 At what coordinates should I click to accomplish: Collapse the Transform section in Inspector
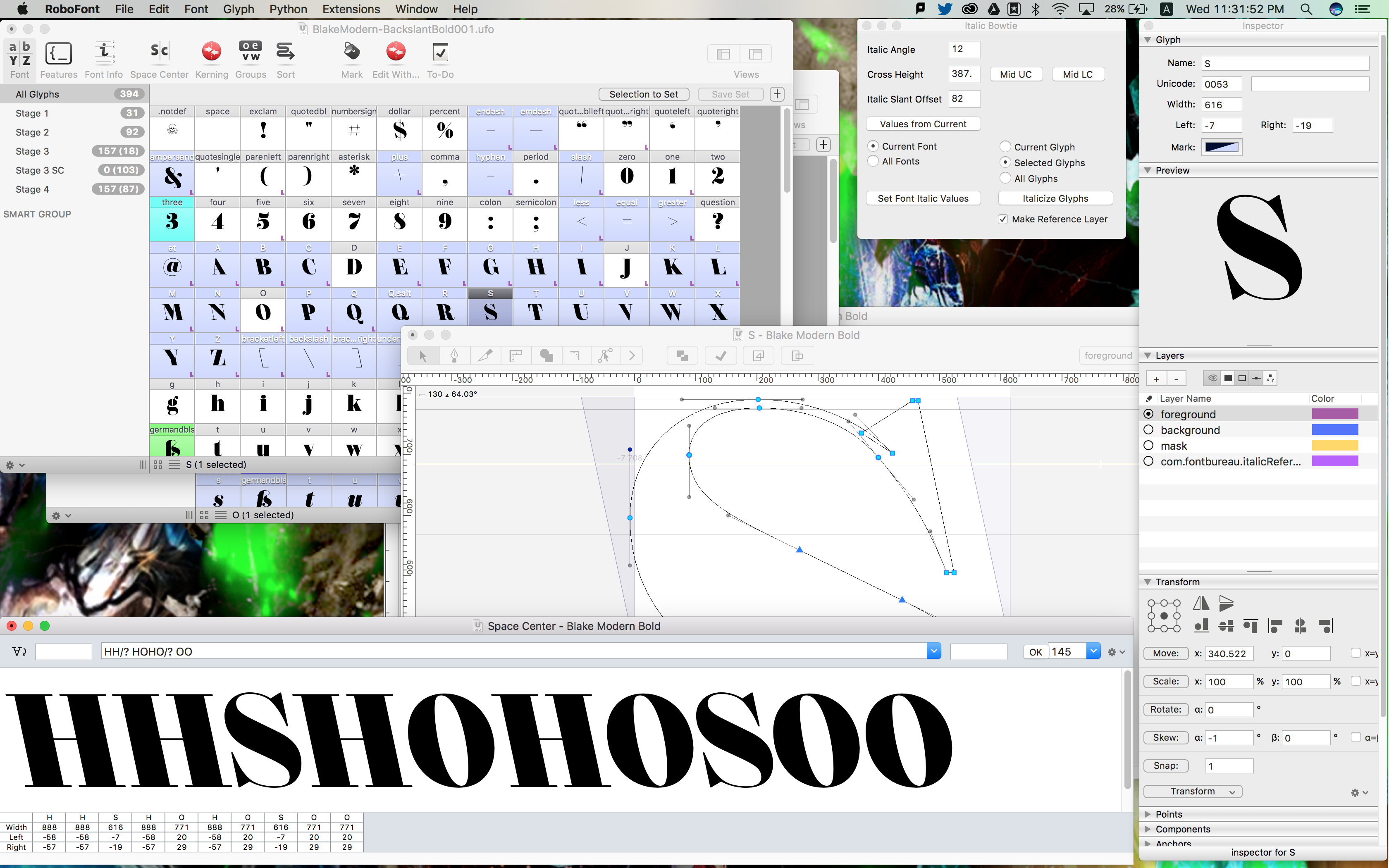click(x=1147, y=582)
